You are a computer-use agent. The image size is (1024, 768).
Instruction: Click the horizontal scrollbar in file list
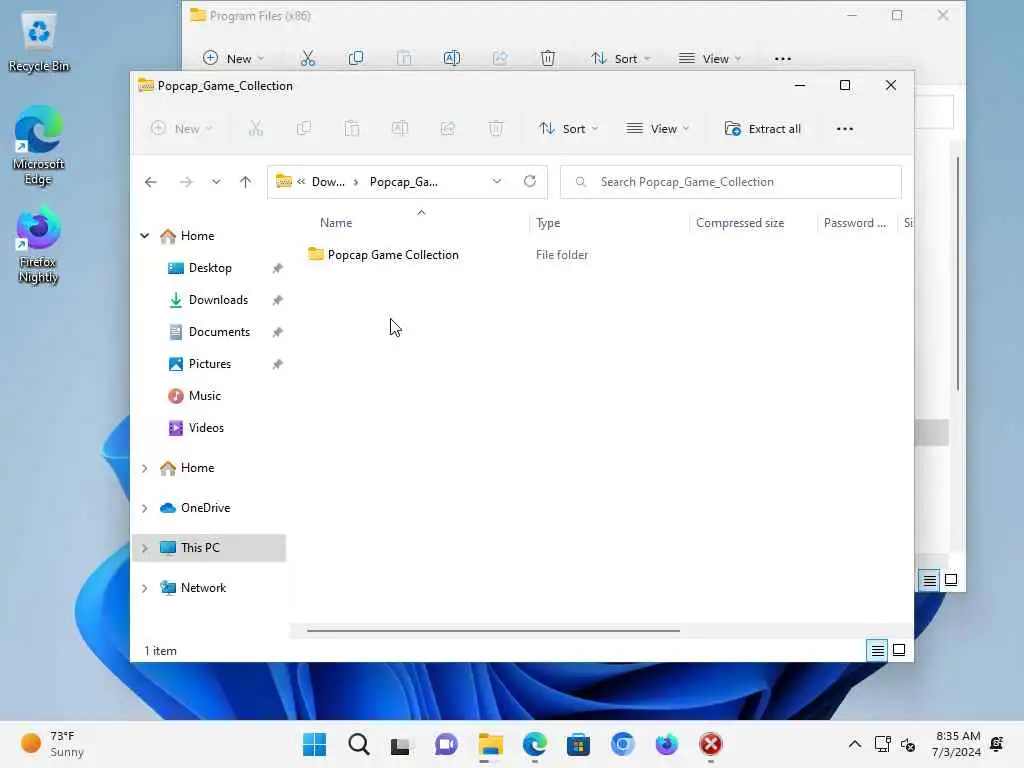tap(493, 631)
